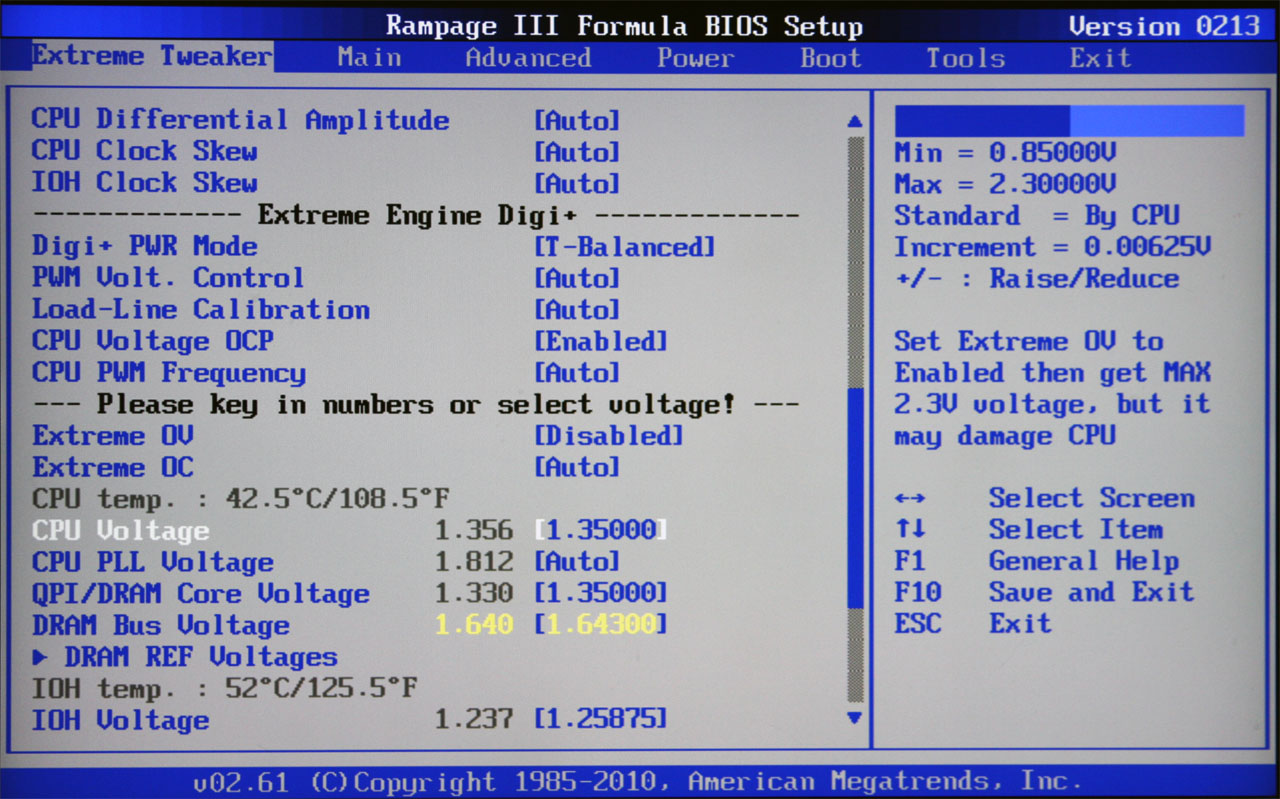This screenshot has width=1280, height=799.
Task: Click the yellow 1.640 DRAM reading
Action: coord(474,625)
